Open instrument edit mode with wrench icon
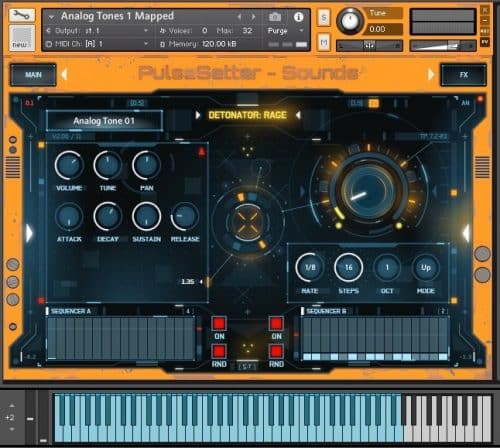500x448 pixels. click(21, 15)
